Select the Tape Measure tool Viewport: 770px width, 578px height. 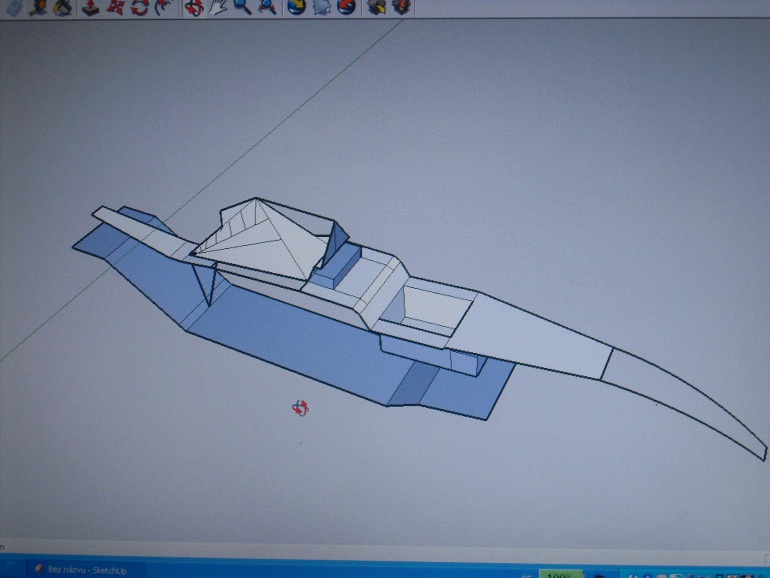click(39, 7)
